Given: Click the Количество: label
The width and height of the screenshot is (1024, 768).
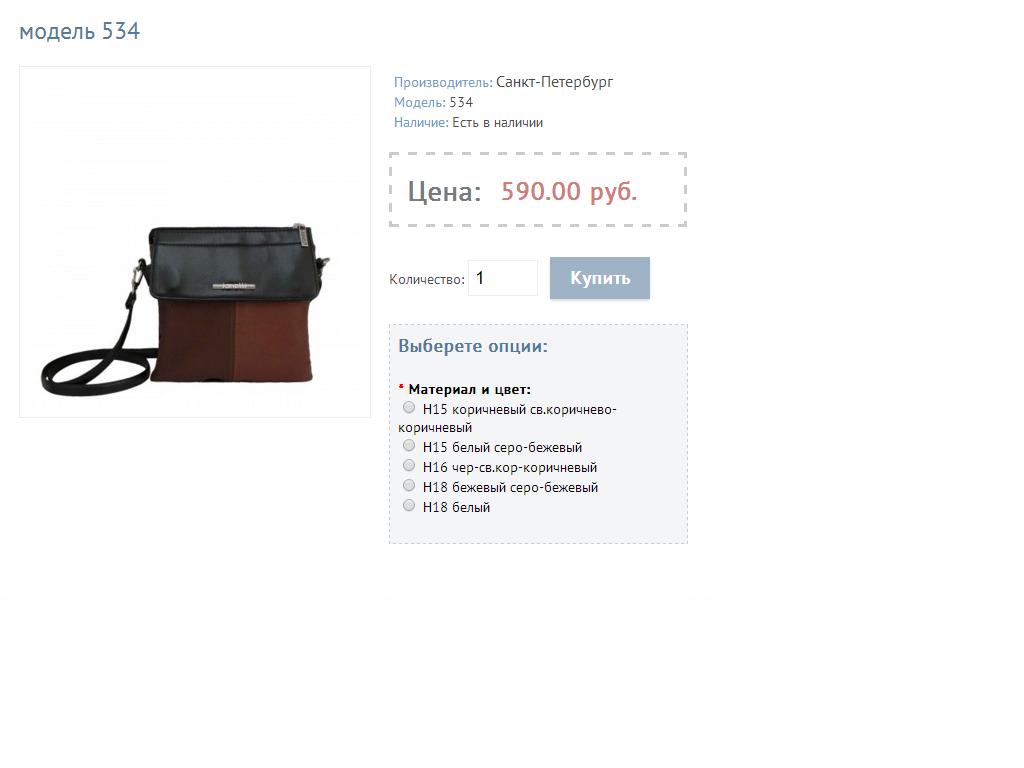Looking at the screenshot, I should pos(427,280).
